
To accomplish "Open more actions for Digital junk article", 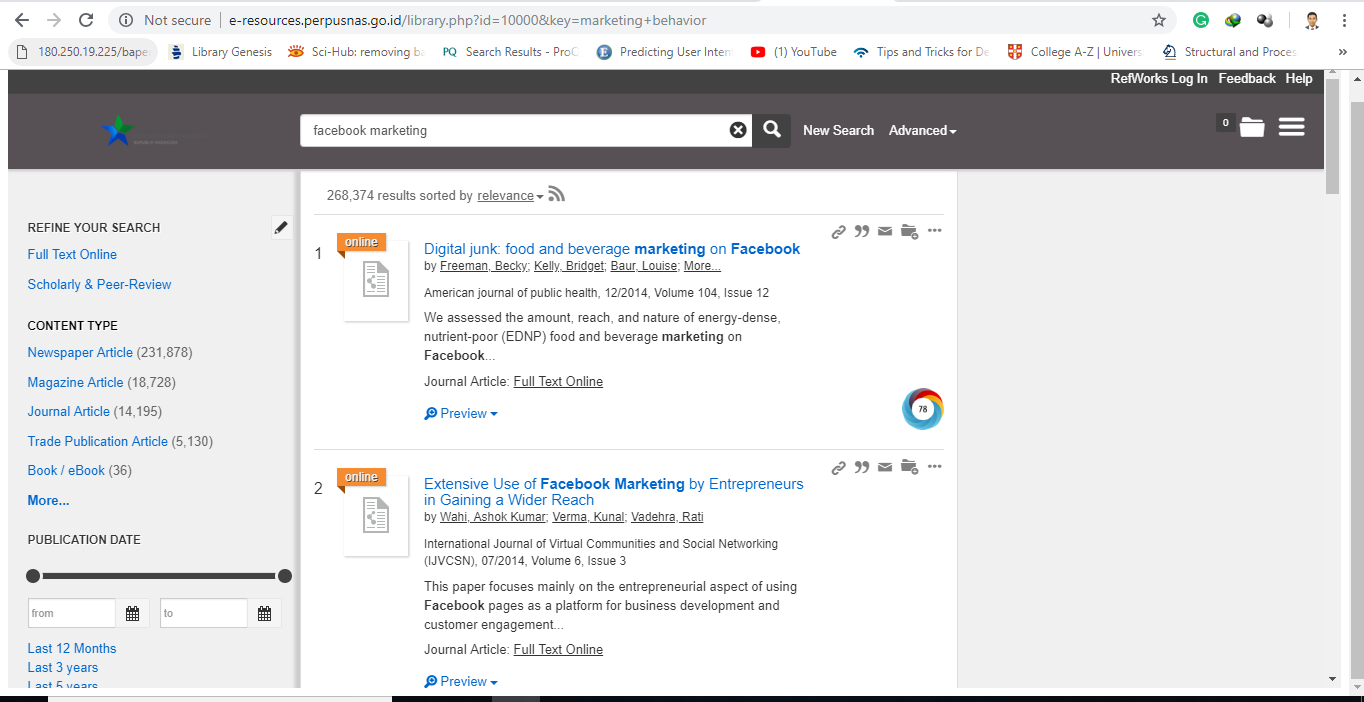I will pos(935,231).
